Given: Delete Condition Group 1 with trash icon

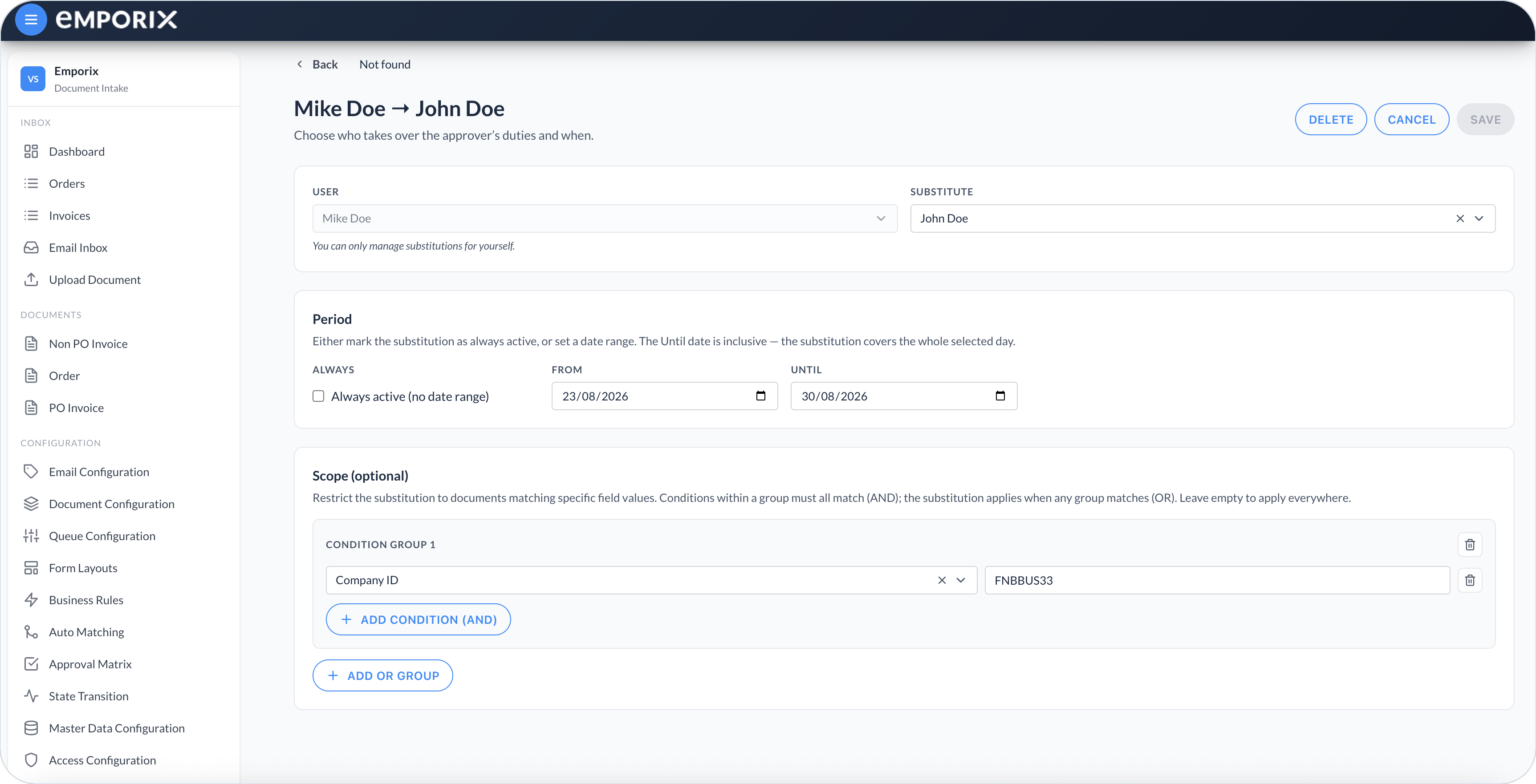Looking at the screenshot, I should point(1470,545).
